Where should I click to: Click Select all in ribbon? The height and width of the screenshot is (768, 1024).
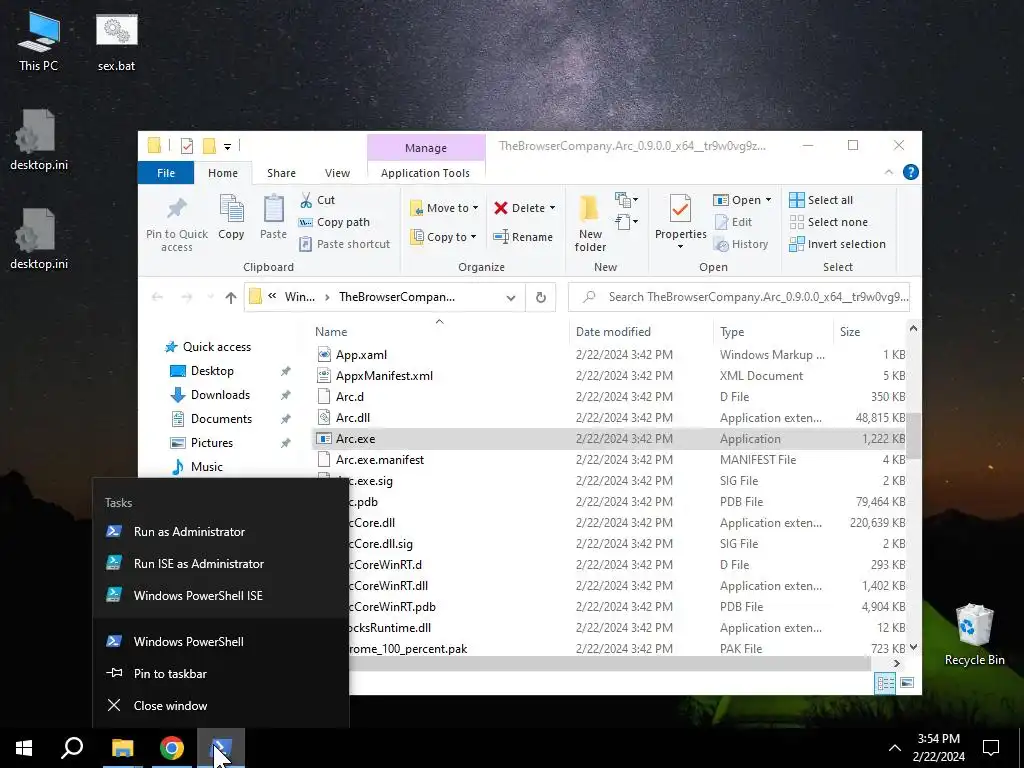(x=821, y=200)
